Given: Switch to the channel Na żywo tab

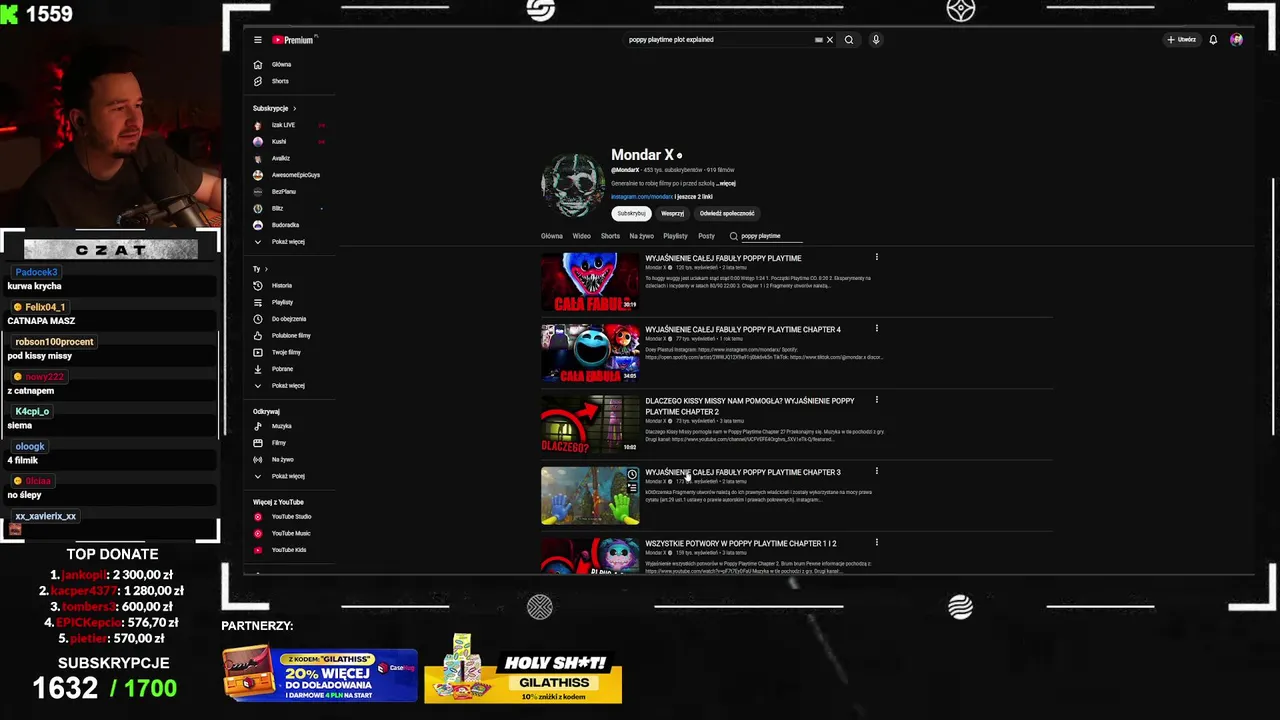Looking at the screenshot, I should pyautogui.click(x=641, y=236).
